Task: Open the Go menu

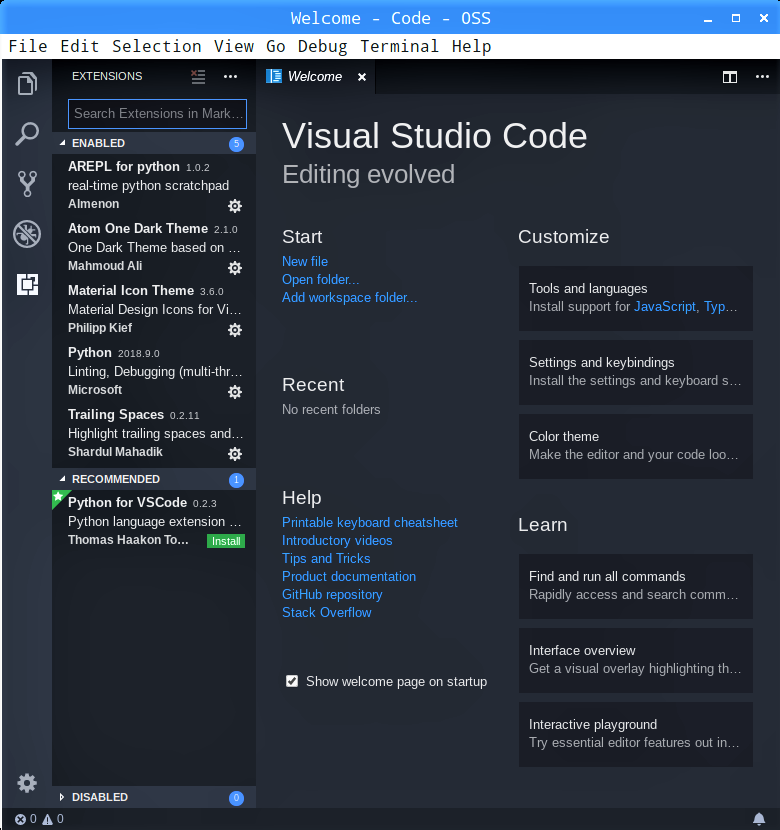Action: pos(276,47)
